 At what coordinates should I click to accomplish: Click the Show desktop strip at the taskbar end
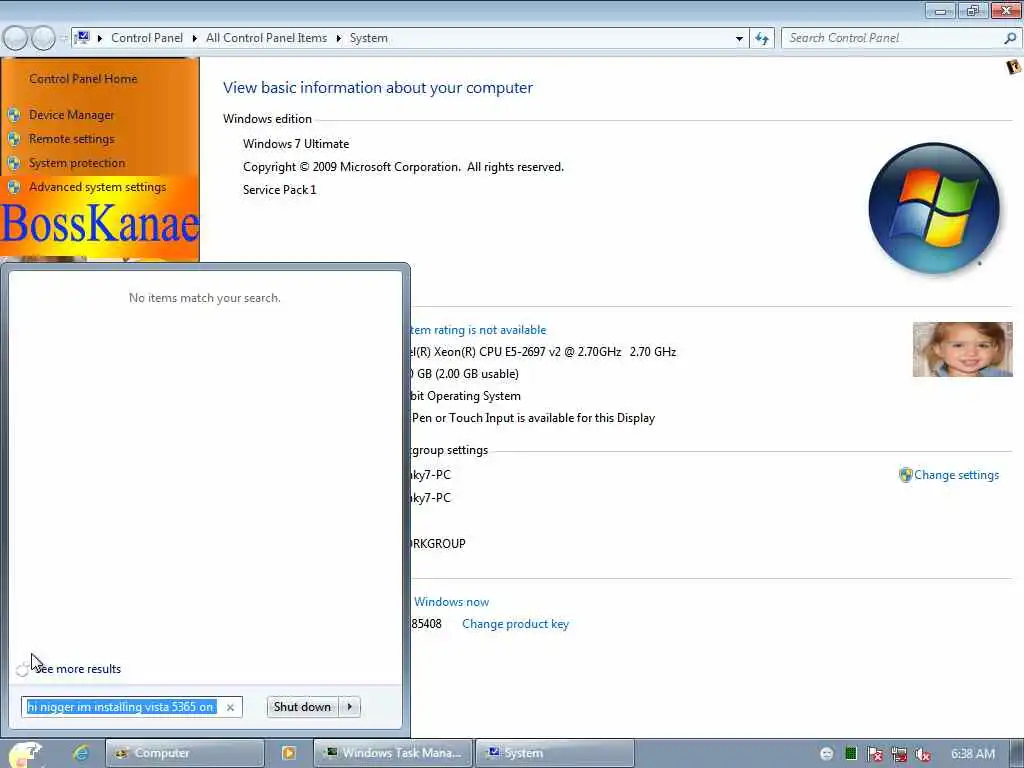click(1018, 754)
